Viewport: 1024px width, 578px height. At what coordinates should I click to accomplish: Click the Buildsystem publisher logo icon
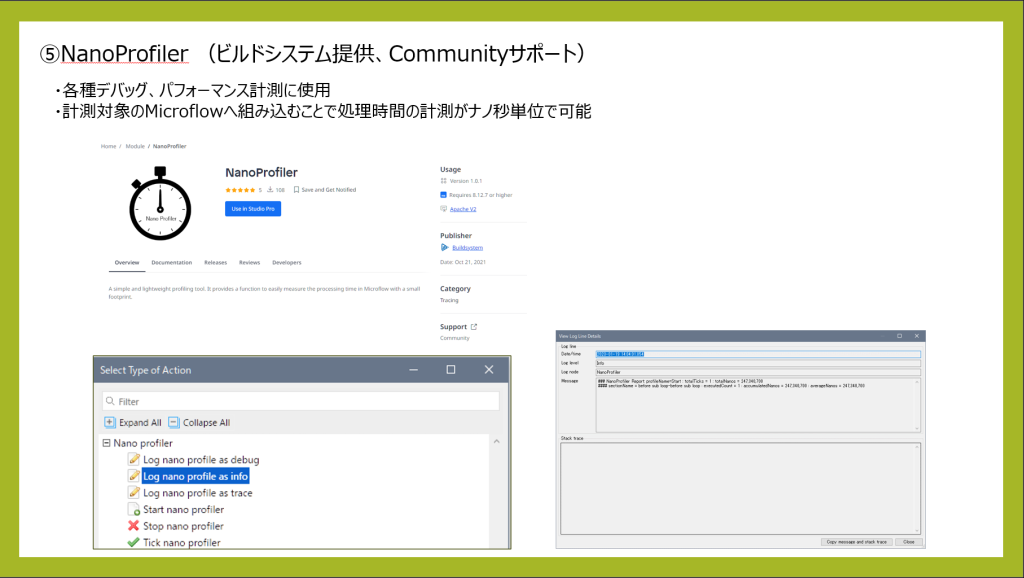click(x=445, y=247)
